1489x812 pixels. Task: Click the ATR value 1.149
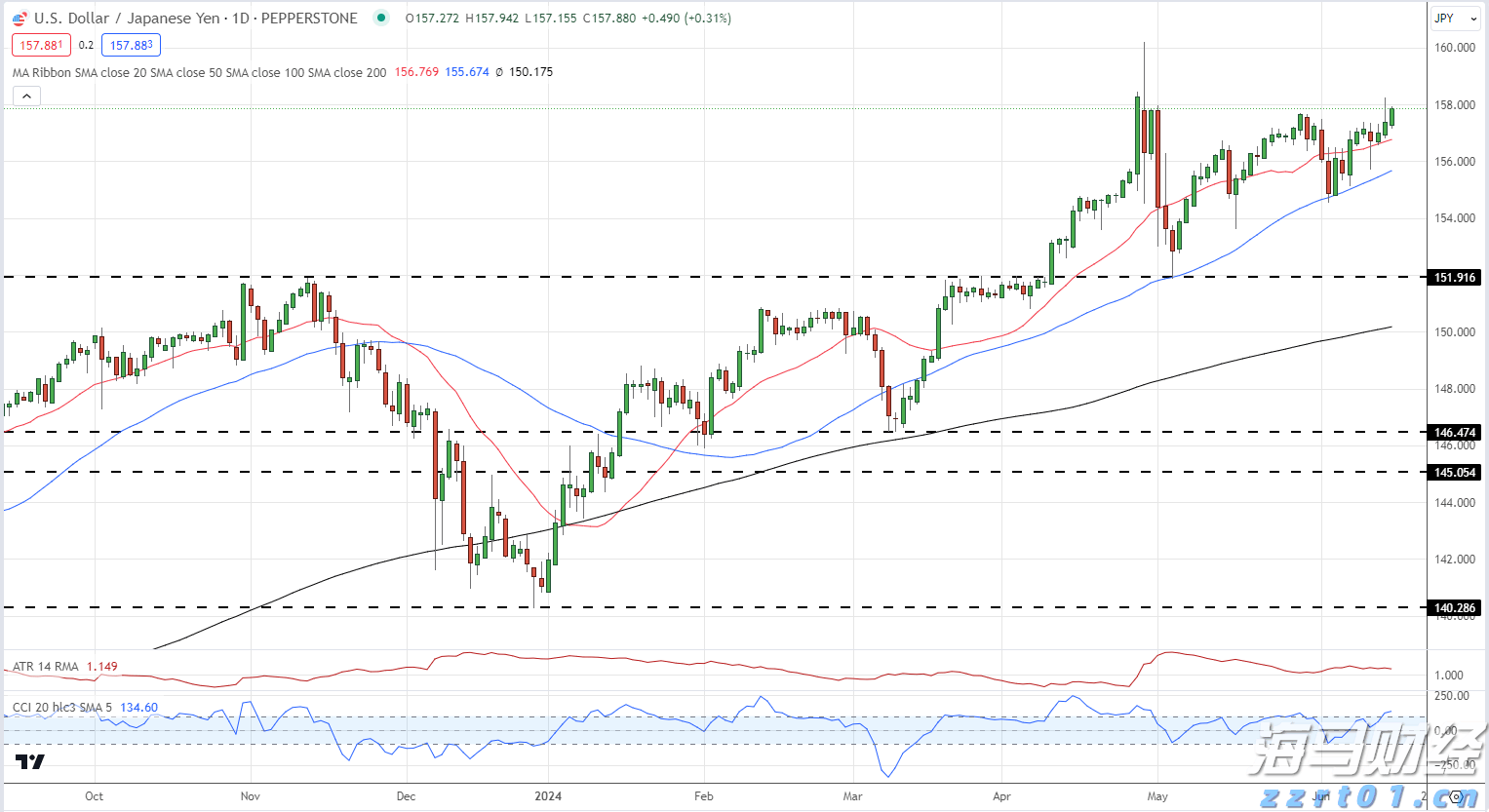102,667
